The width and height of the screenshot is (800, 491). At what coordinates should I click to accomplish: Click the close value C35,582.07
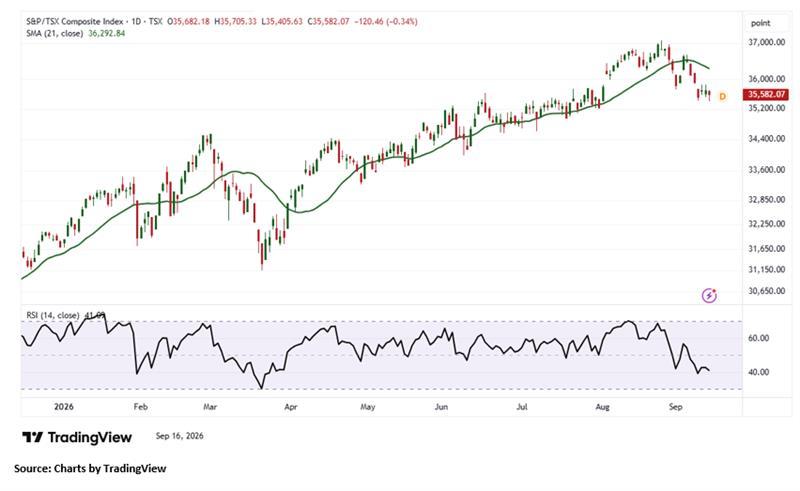point(329,21)
